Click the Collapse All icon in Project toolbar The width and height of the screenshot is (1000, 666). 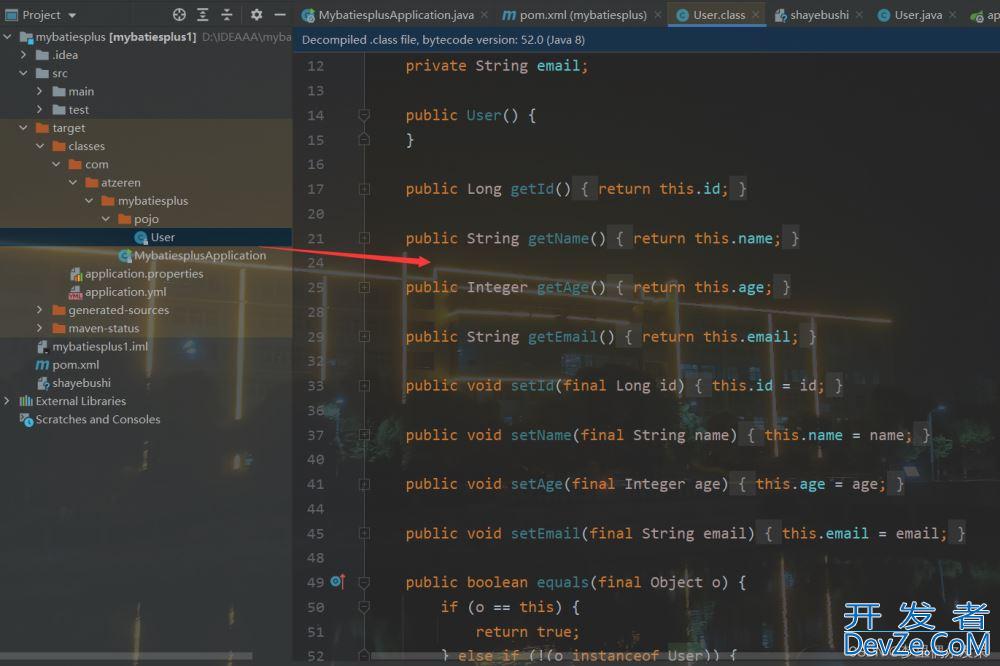click(226, 15)
